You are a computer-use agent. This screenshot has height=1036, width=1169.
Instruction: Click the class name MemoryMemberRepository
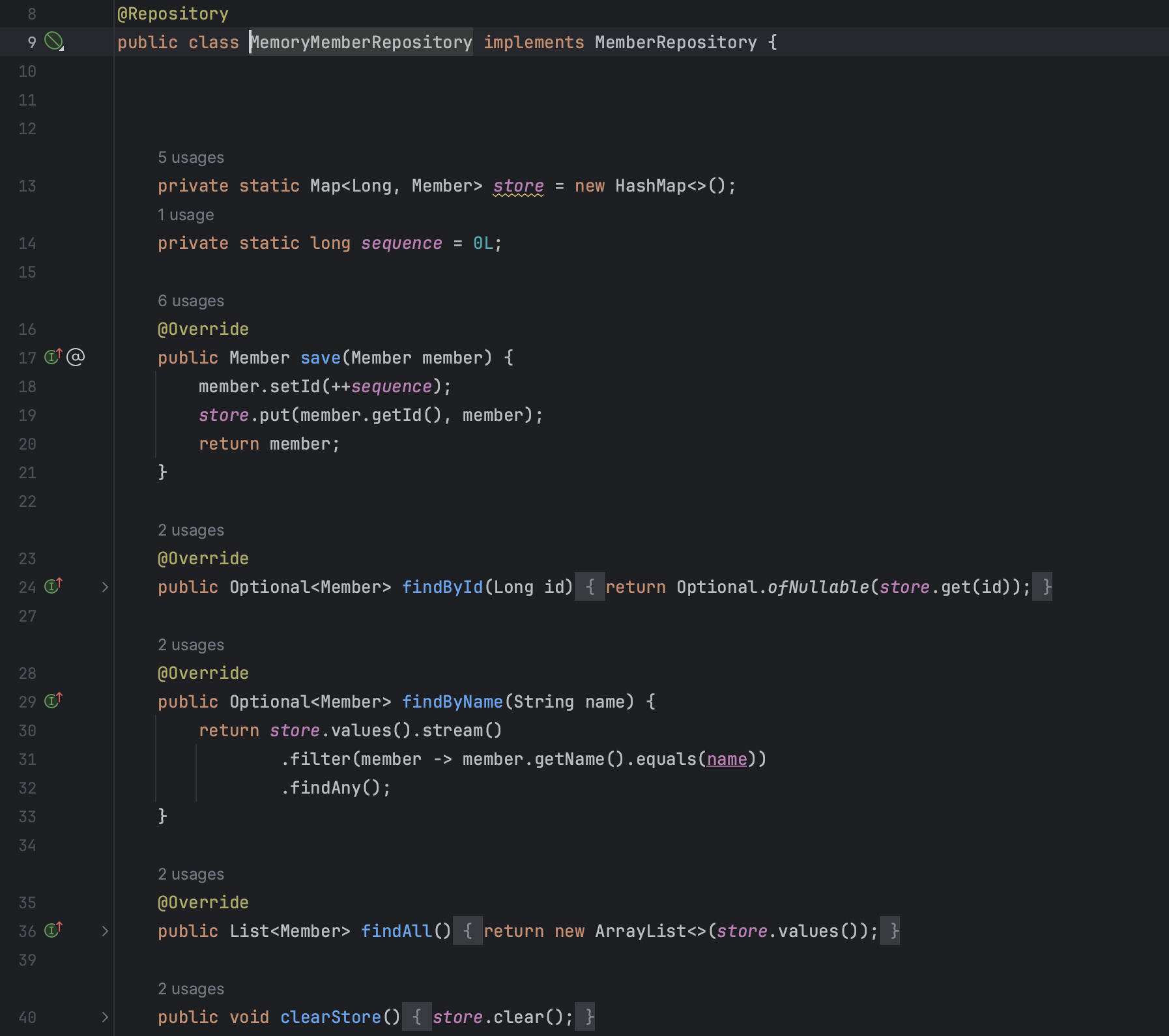tap(361, 42)
